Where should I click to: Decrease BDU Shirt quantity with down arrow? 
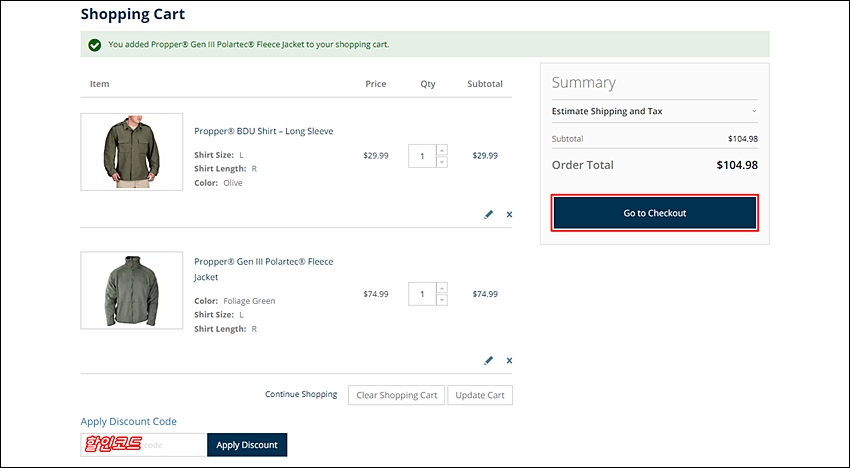point(442,162)
